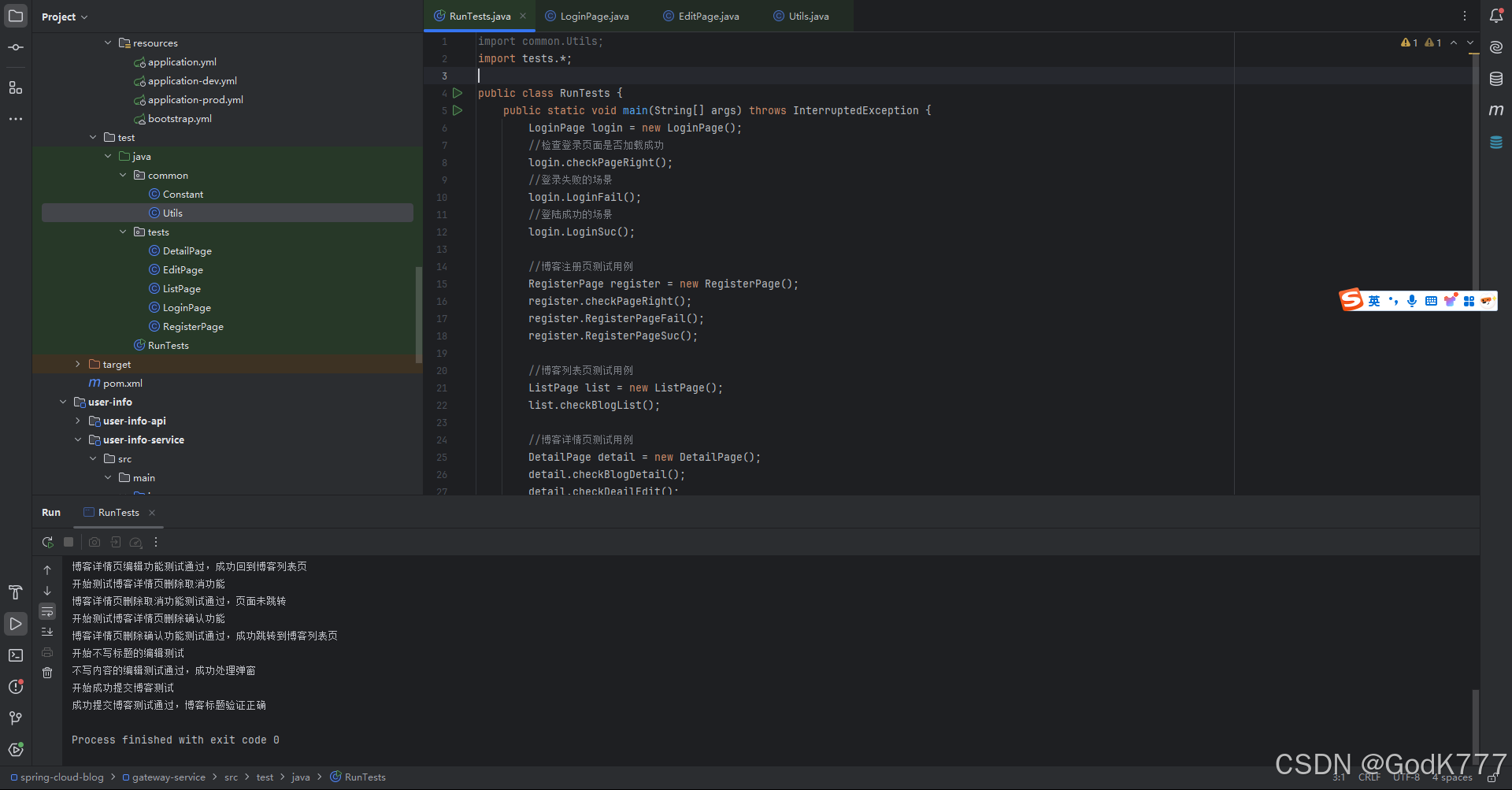Clear all console output trash icon
The width and height of the screenshot is (1512, 790).
[x=47, y=673]
